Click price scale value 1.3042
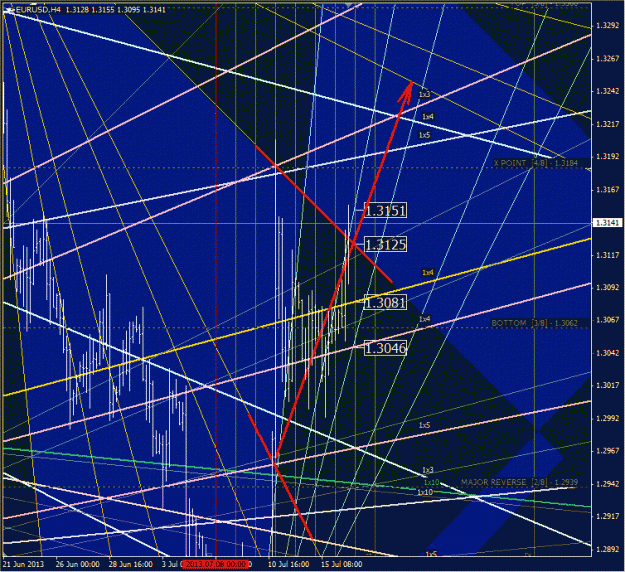 (x=607, y=353)
